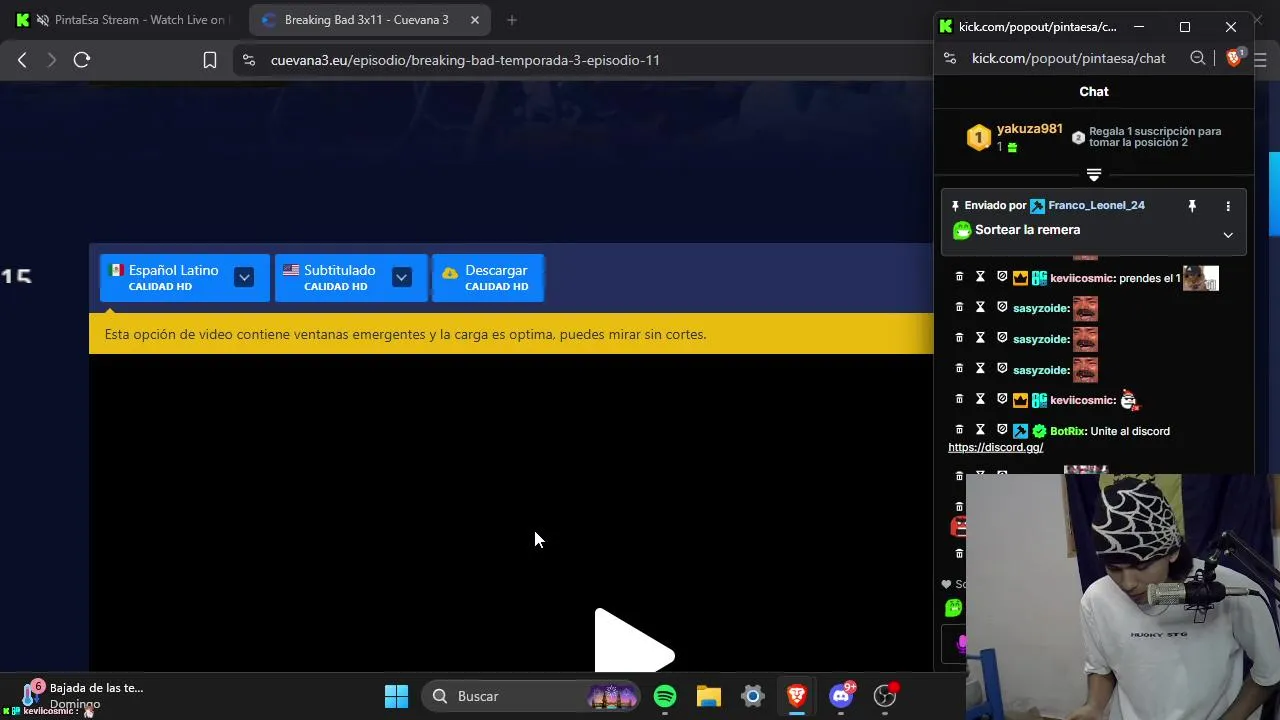Unpin the pinned chat message with the pin icon

click(1192, 206)
